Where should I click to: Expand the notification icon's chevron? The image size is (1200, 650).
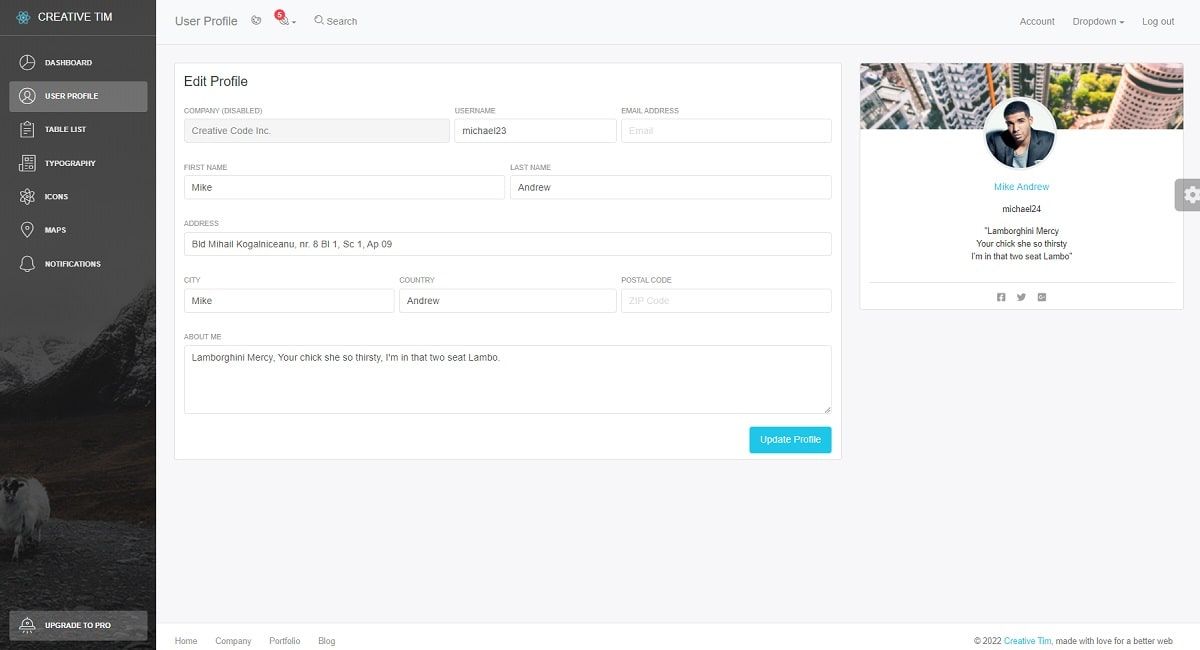[293, 22]
